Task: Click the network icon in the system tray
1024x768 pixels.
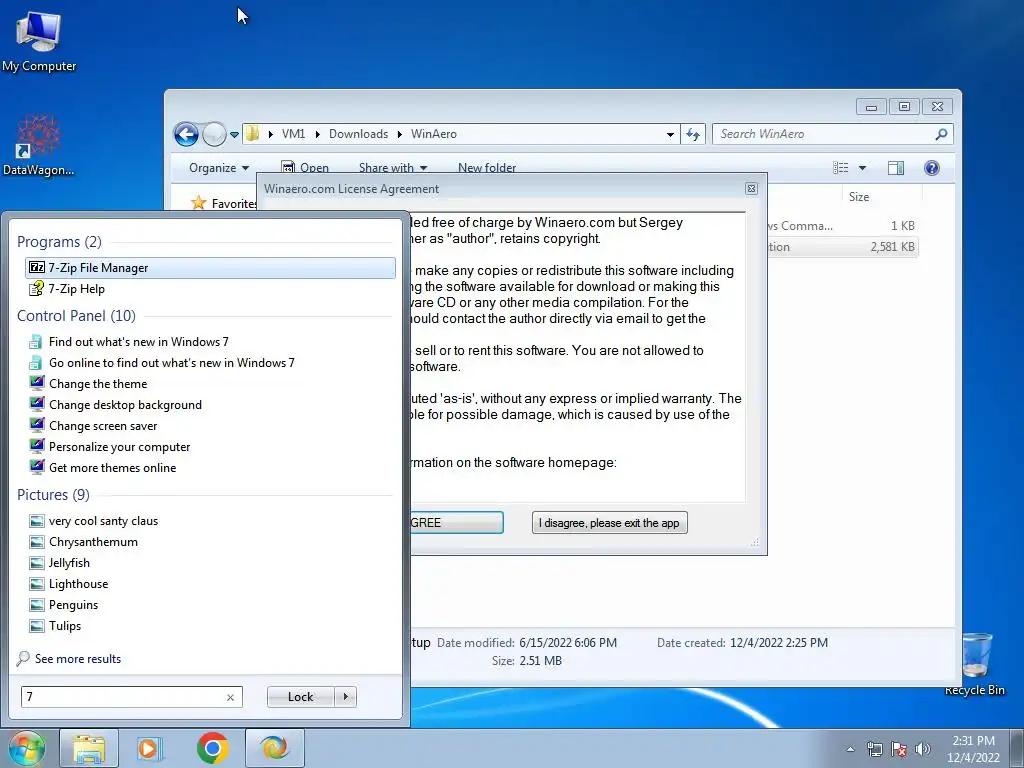Action: (875, 749)
